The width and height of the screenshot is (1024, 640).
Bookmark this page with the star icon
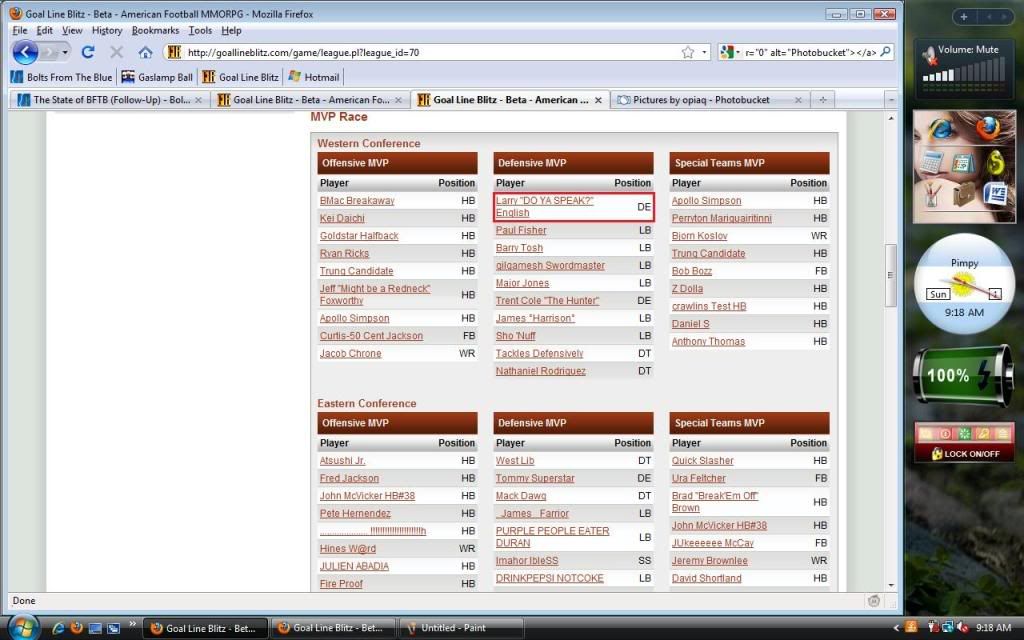click(688, 52)
